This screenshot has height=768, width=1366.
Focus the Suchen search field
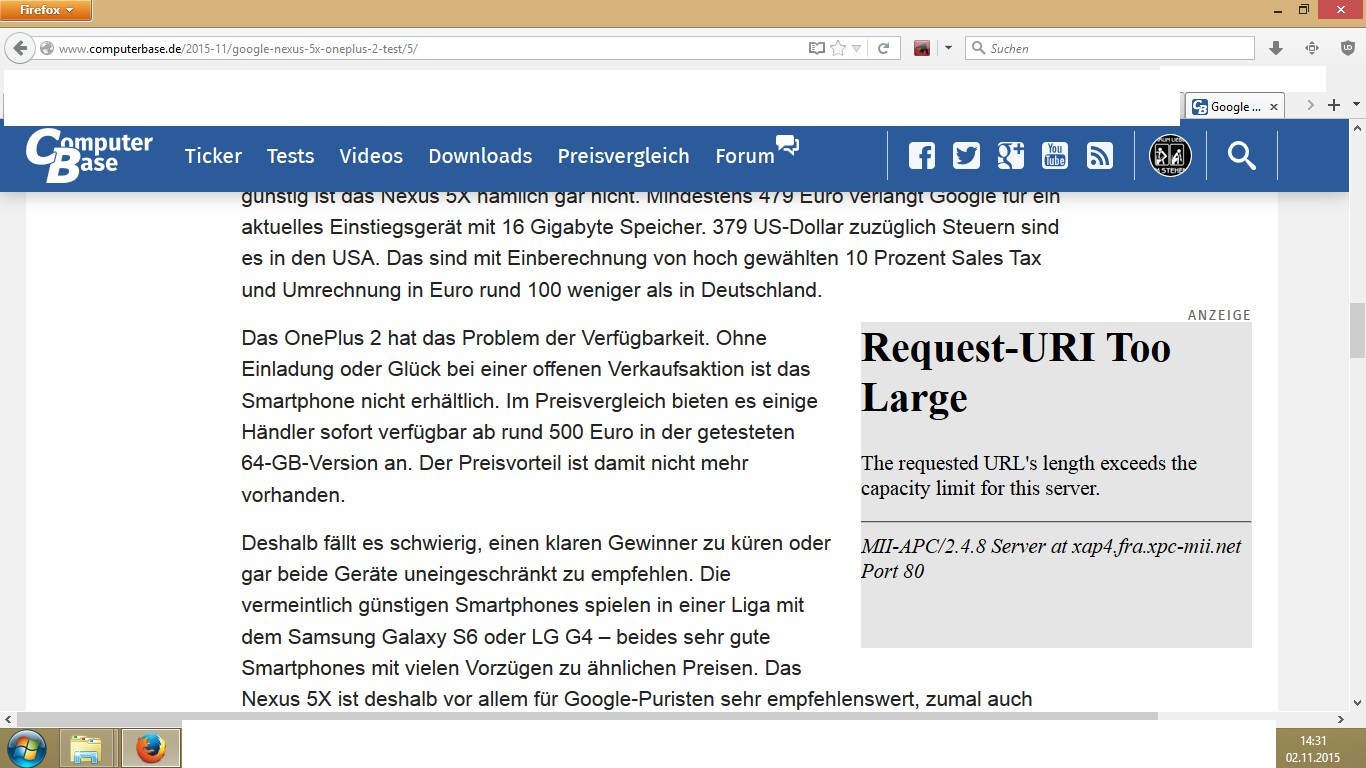tap(1110, 48)
